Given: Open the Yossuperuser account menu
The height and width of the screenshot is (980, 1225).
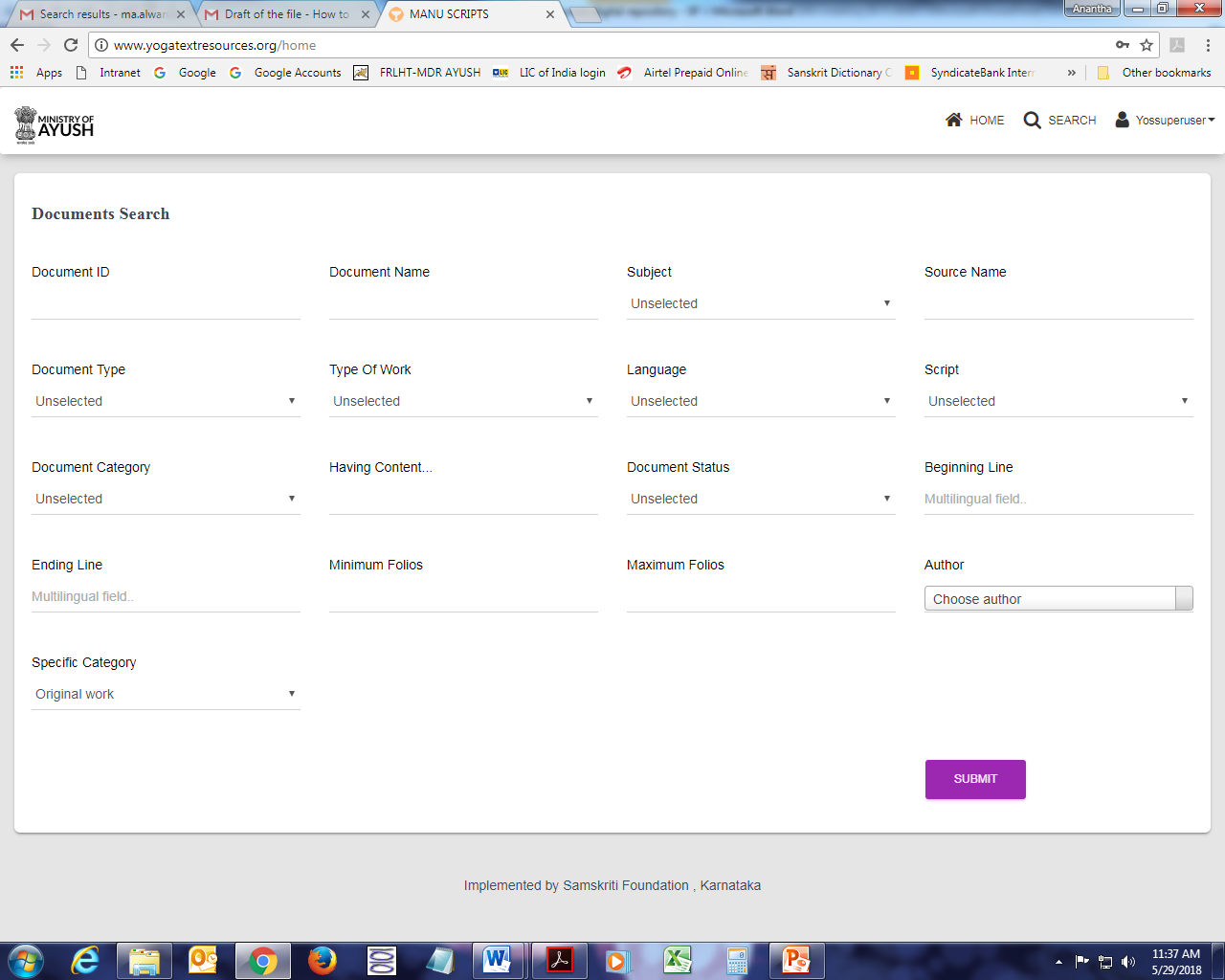Looking at the screenshot, I should pyautogui.click(x=1166, y=121).
